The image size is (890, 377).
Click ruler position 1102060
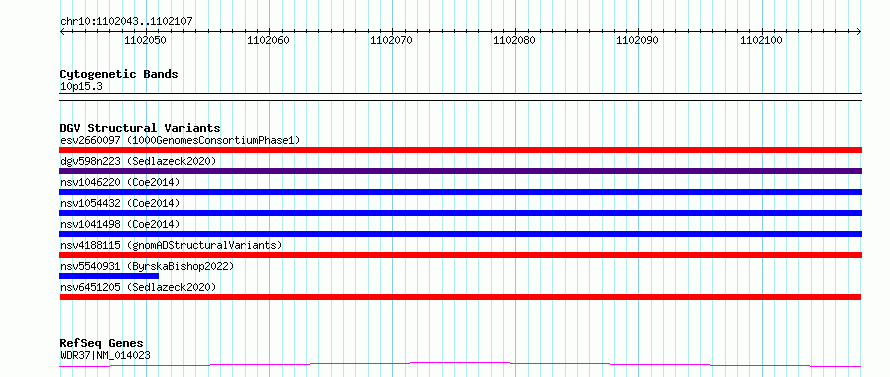coord(268,40)
